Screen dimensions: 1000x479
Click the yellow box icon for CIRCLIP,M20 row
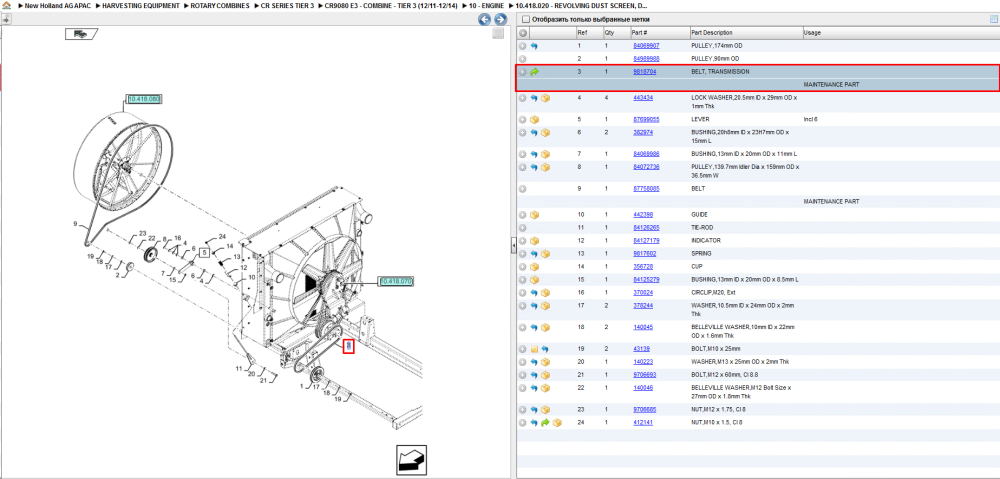[545, 293]
